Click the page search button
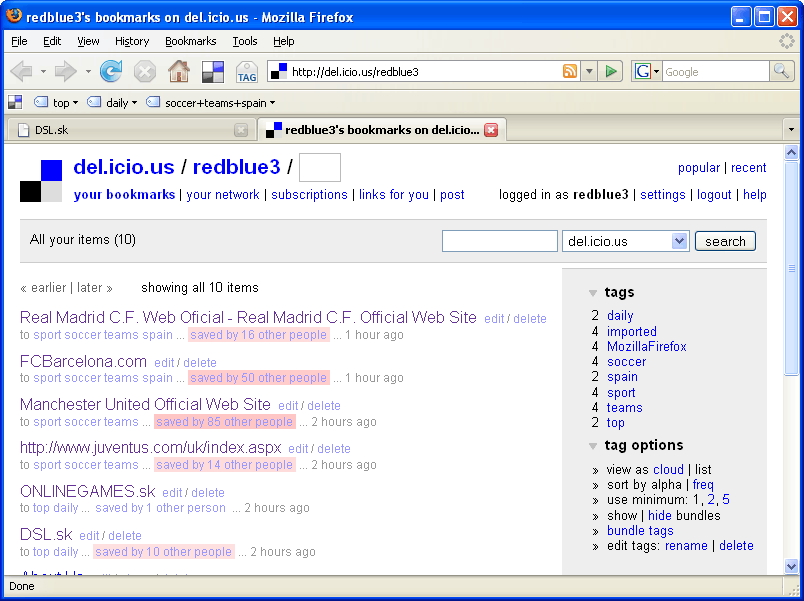Screen dimensions: 804x601 click(725, 241)
